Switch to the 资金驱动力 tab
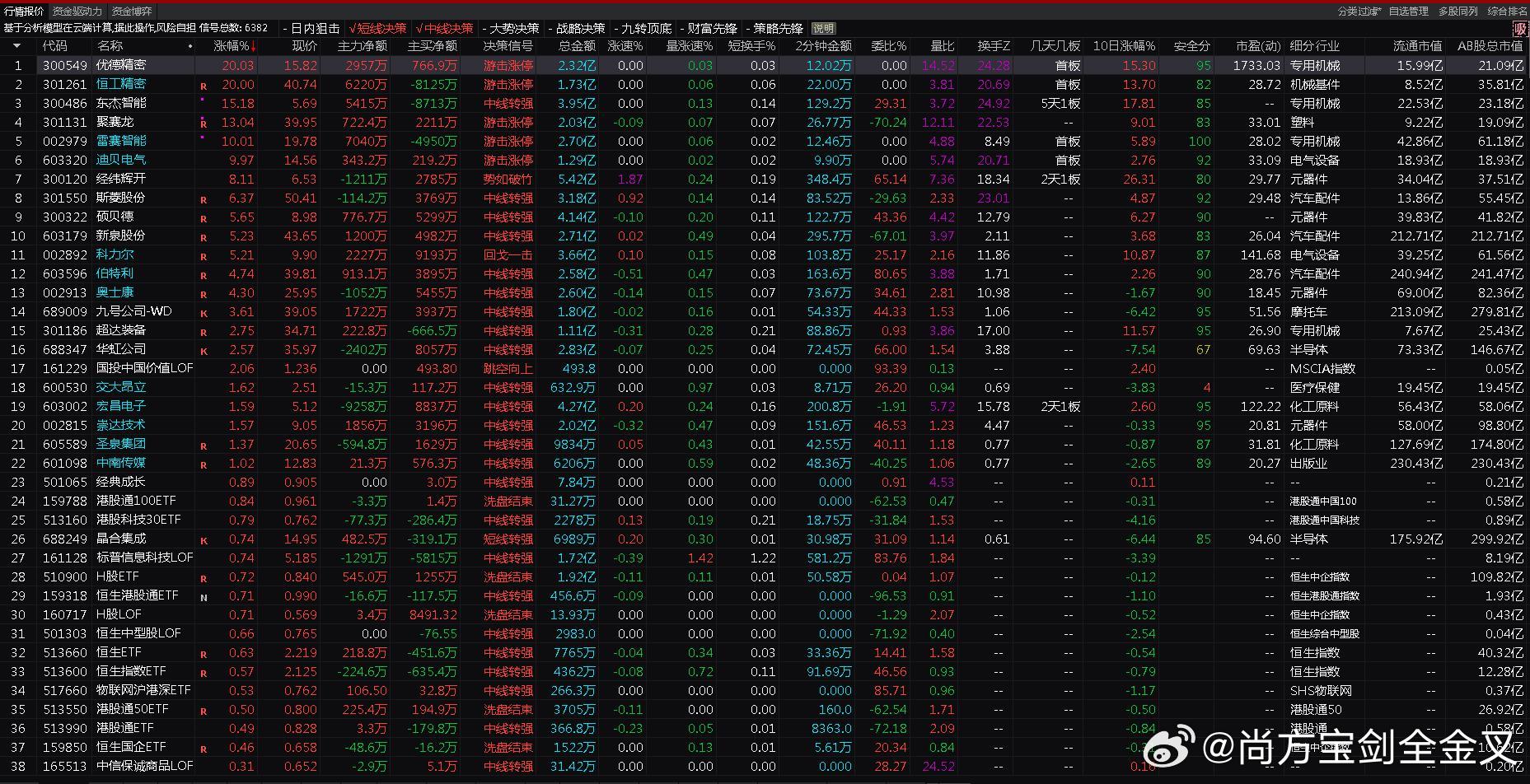Viewport: 1530px width, 784px height. pos(77,11)
